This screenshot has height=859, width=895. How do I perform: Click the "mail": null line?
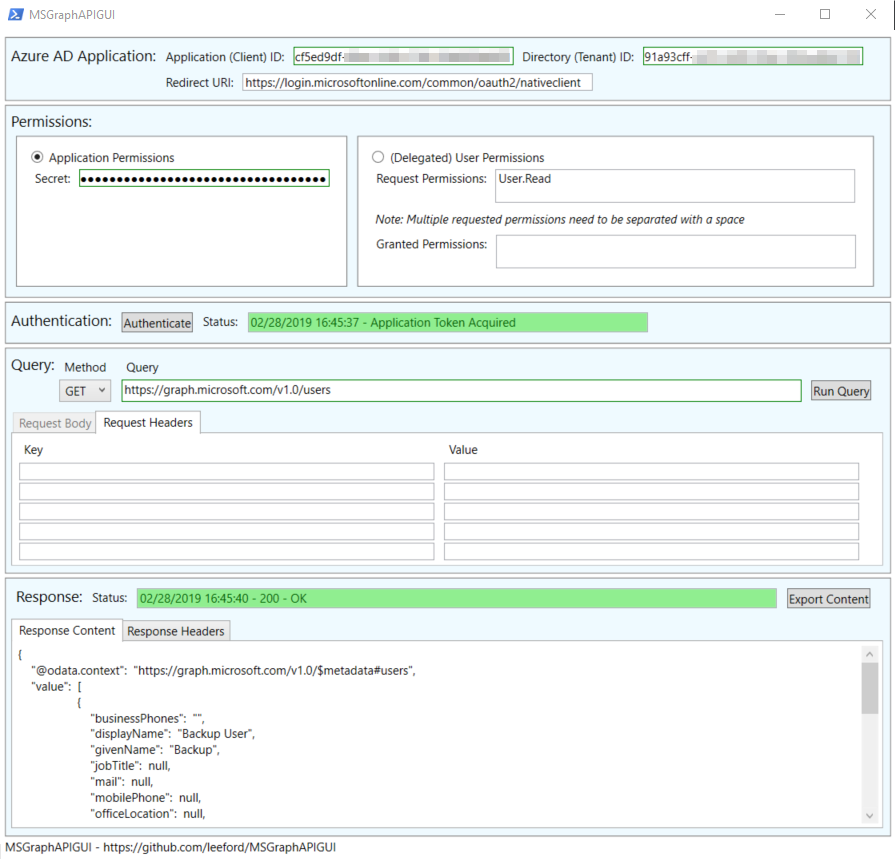(x=122, y=782)
